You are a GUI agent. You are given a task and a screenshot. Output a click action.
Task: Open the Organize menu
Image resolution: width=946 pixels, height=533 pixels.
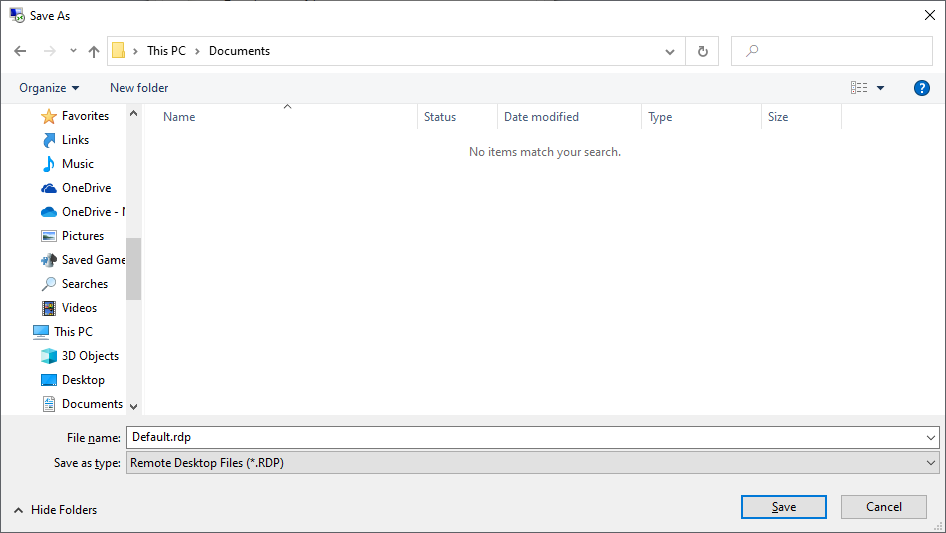click(x=49, y=88)
